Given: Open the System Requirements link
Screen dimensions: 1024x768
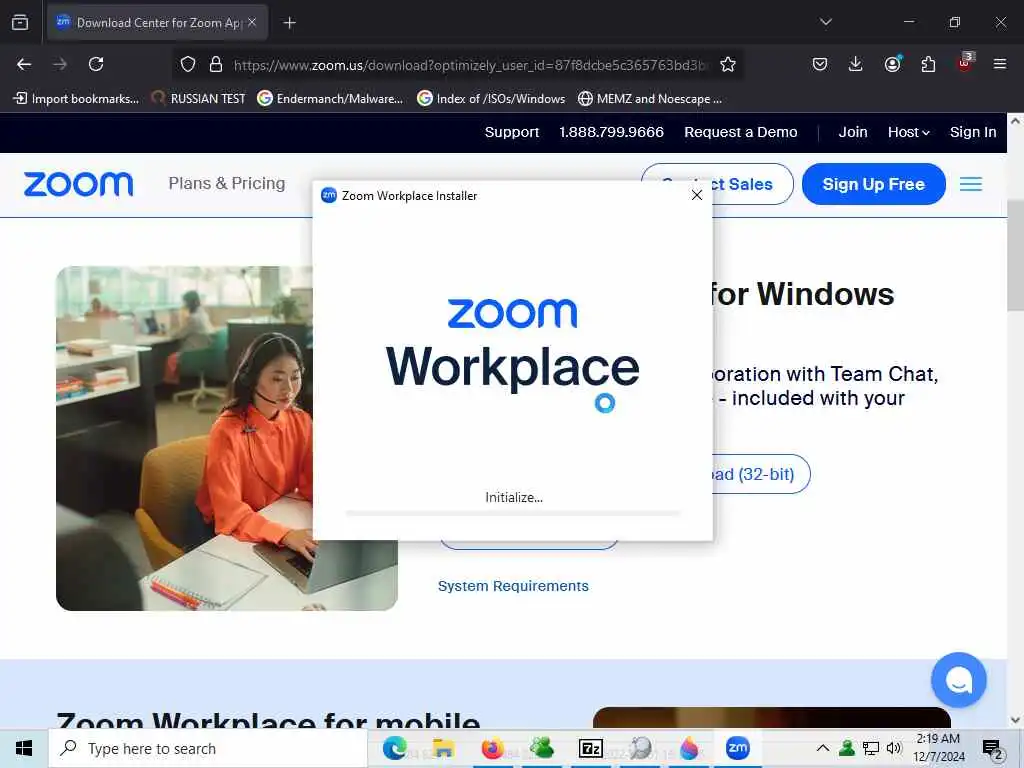Looking at the screenshot, I should pyautogui.click(x=513, y=586).
